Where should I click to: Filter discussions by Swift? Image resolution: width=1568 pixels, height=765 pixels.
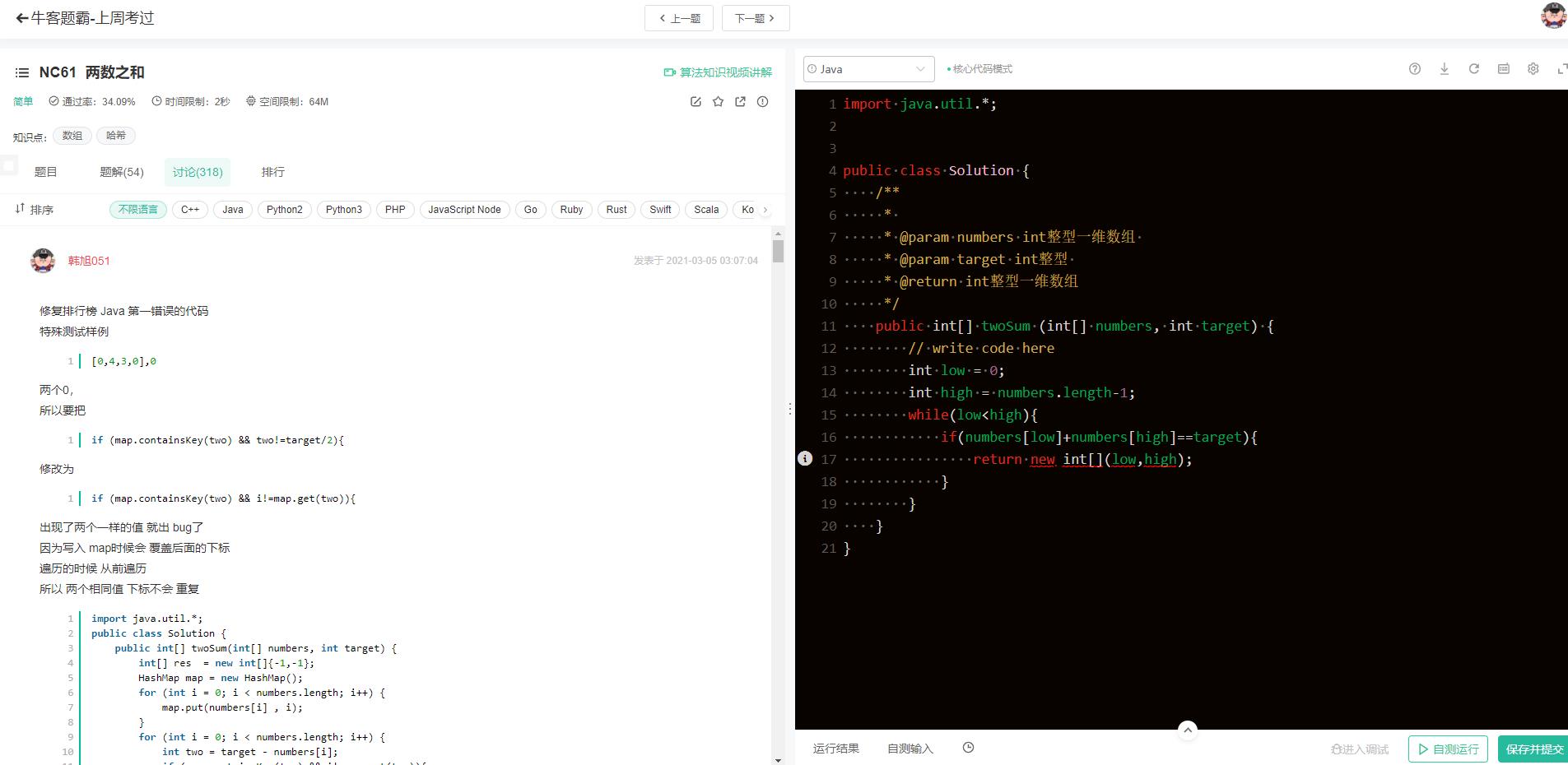660,210
